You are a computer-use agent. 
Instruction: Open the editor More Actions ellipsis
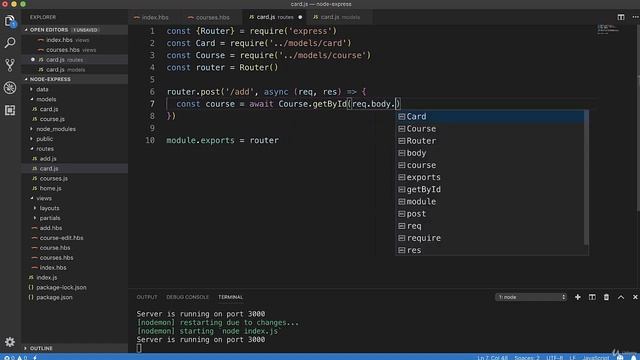[x=635, y=17]
